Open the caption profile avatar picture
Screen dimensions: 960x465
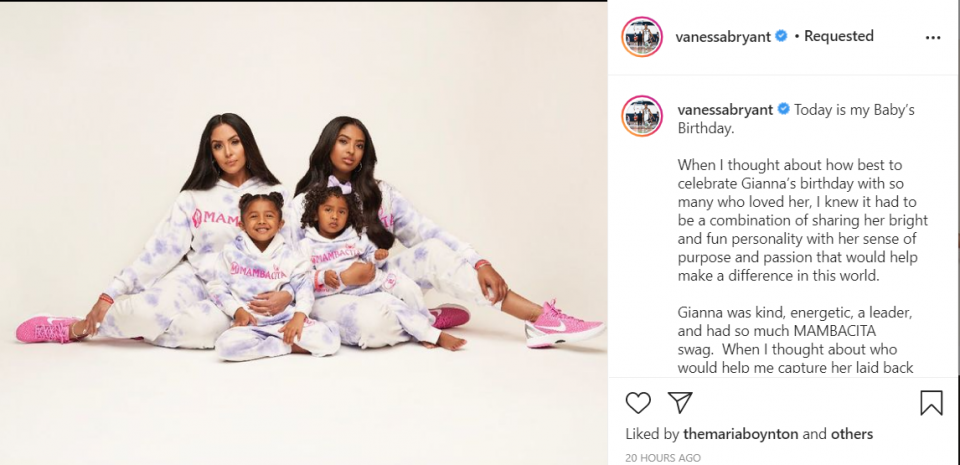[642, 116]
